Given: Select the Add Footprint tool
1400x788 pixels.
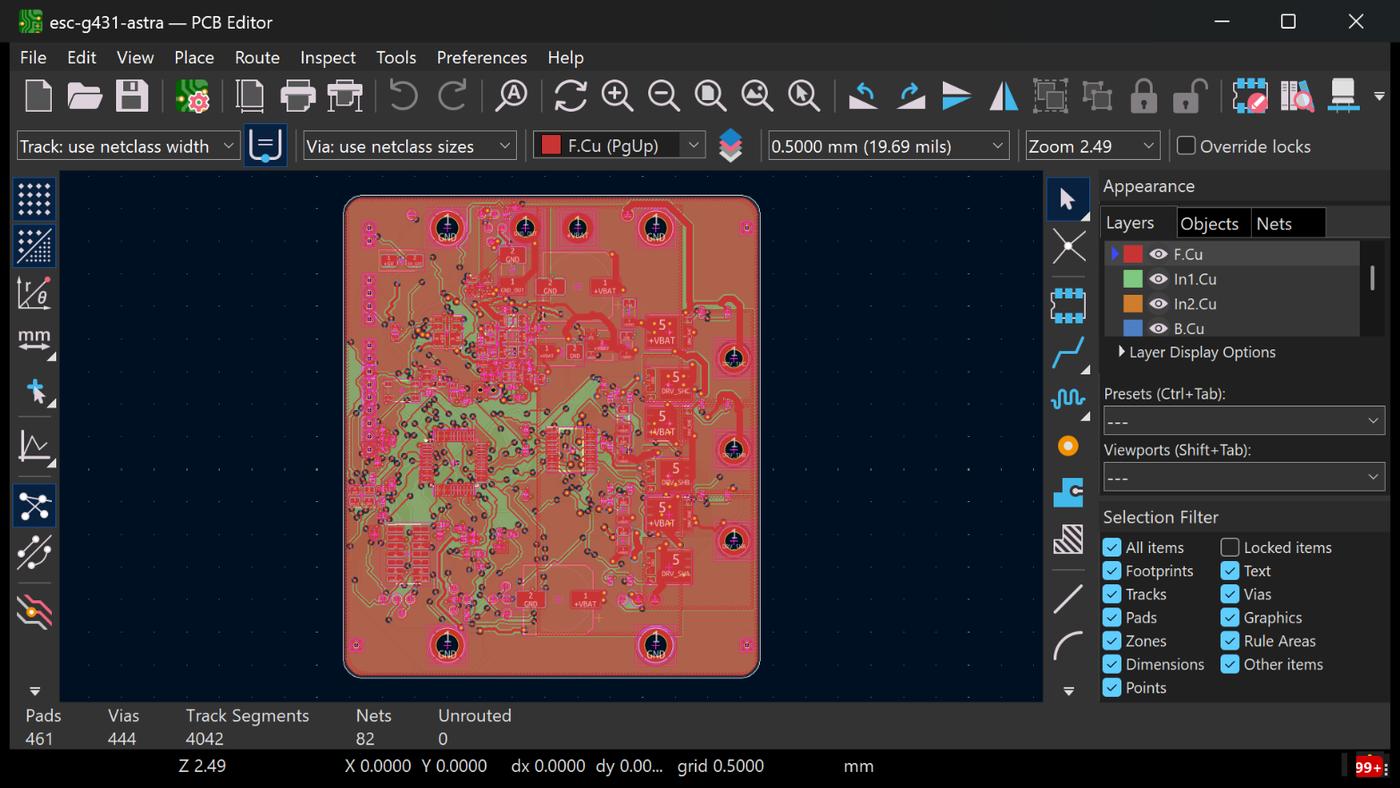Looking at the screenshot, I should coord(1068,305).
